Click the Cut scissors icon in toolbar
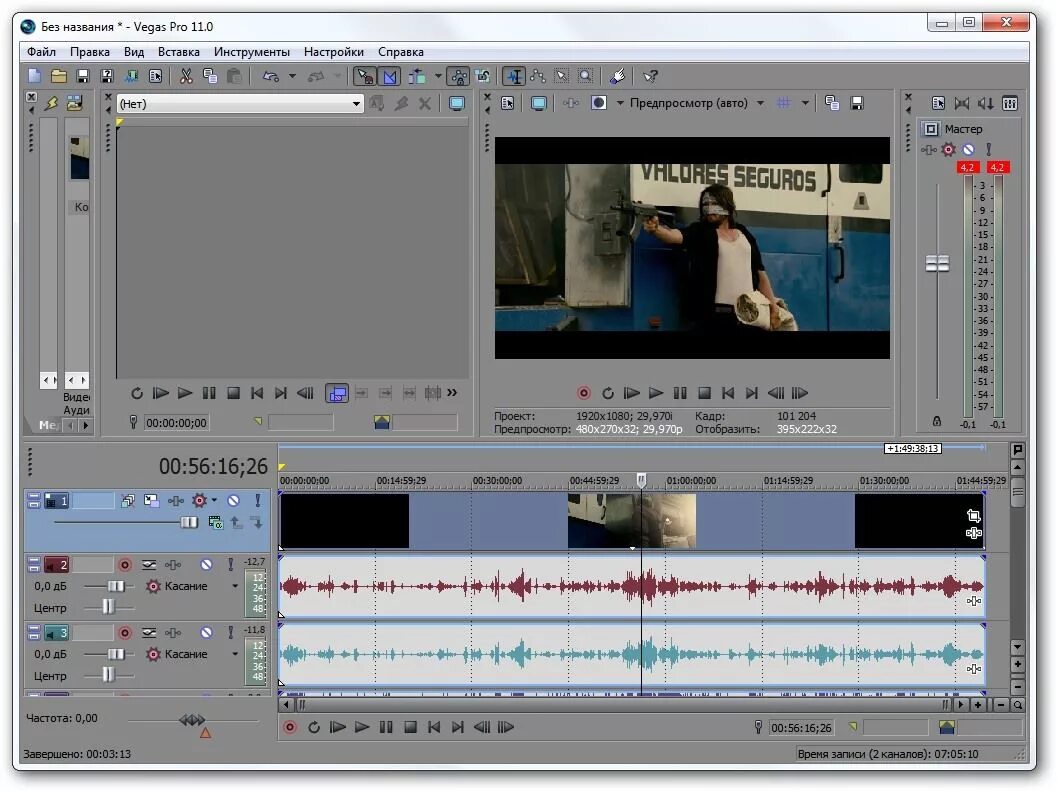 point(186,76)
